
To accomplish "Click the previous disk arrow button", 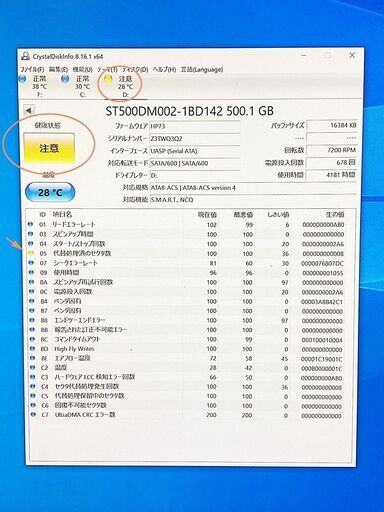I will [29, 110].
